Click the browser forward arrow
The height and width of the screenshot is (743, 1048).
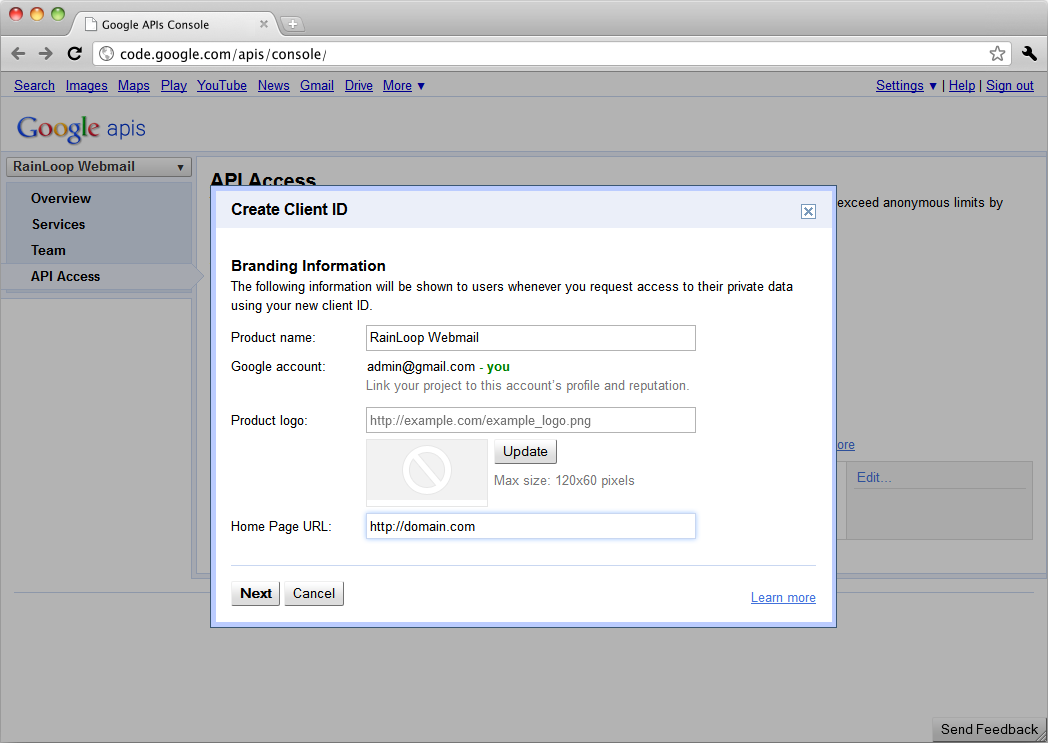tap(46, 54)
